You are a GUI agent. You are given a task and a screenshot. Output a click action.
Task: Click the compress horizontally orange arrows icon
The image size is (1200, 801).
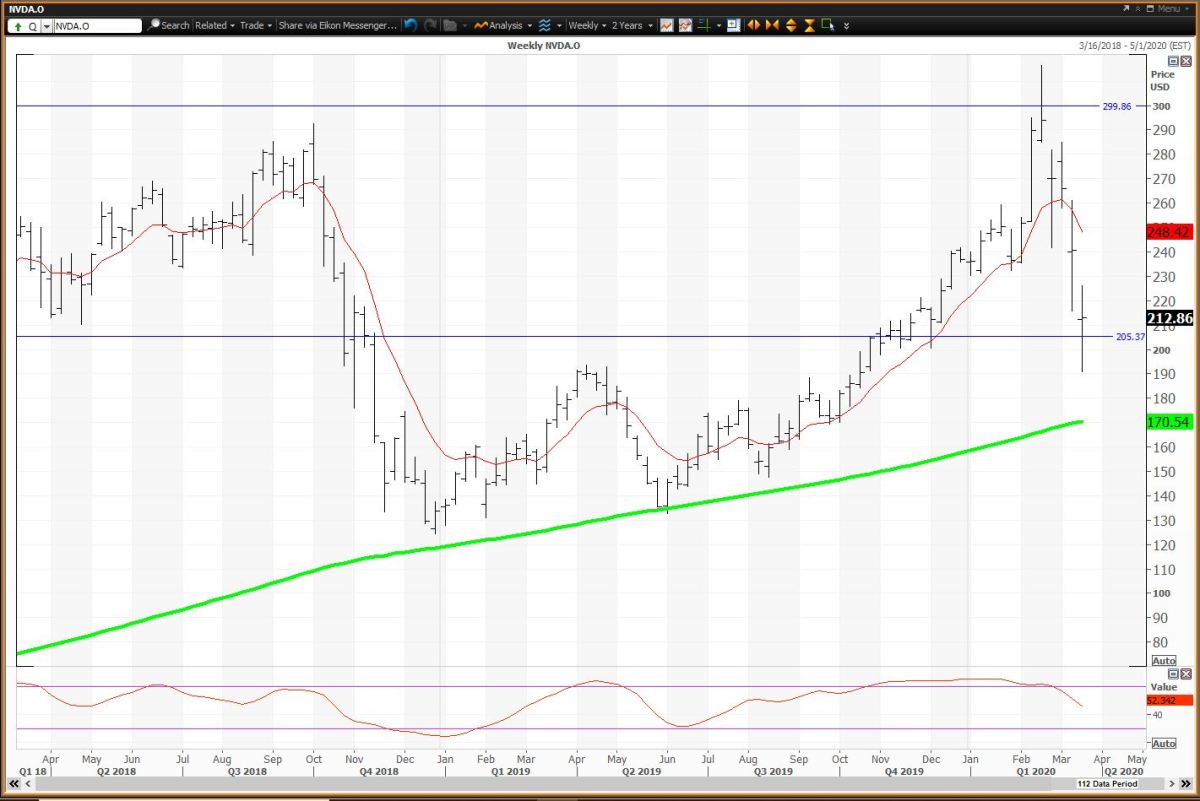tap(773, 25)
